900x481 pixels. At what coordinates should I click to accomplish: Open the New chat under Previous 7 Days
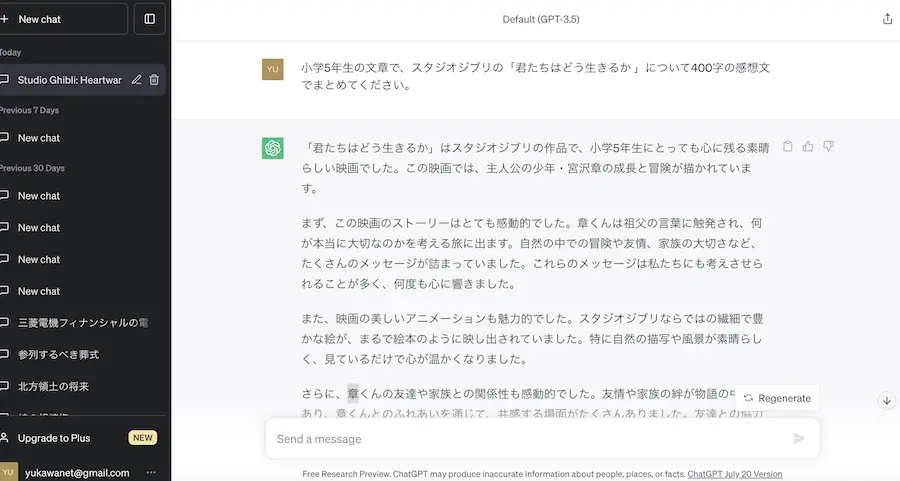point(83,138)
